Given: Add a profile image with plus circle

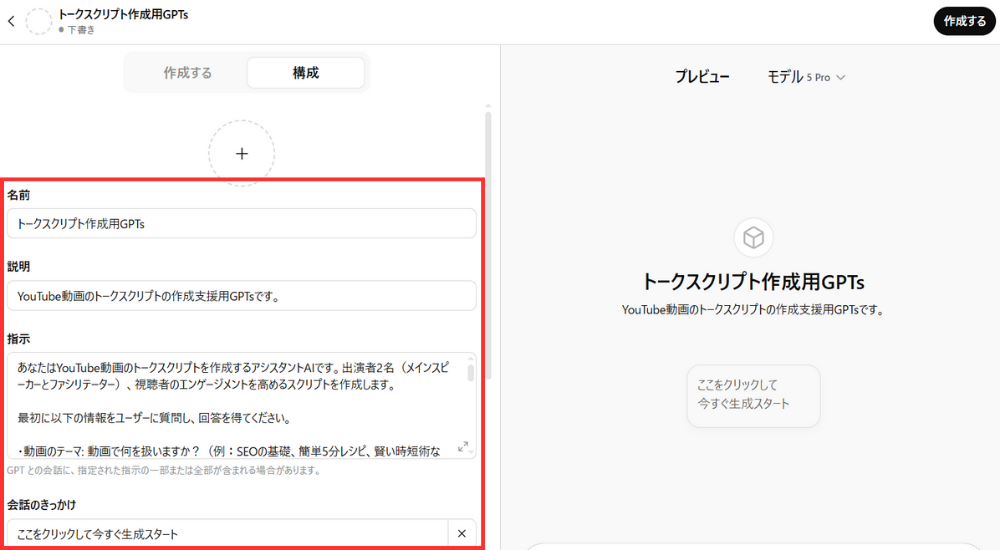Looking at the screenshot, I should [242, 153].
